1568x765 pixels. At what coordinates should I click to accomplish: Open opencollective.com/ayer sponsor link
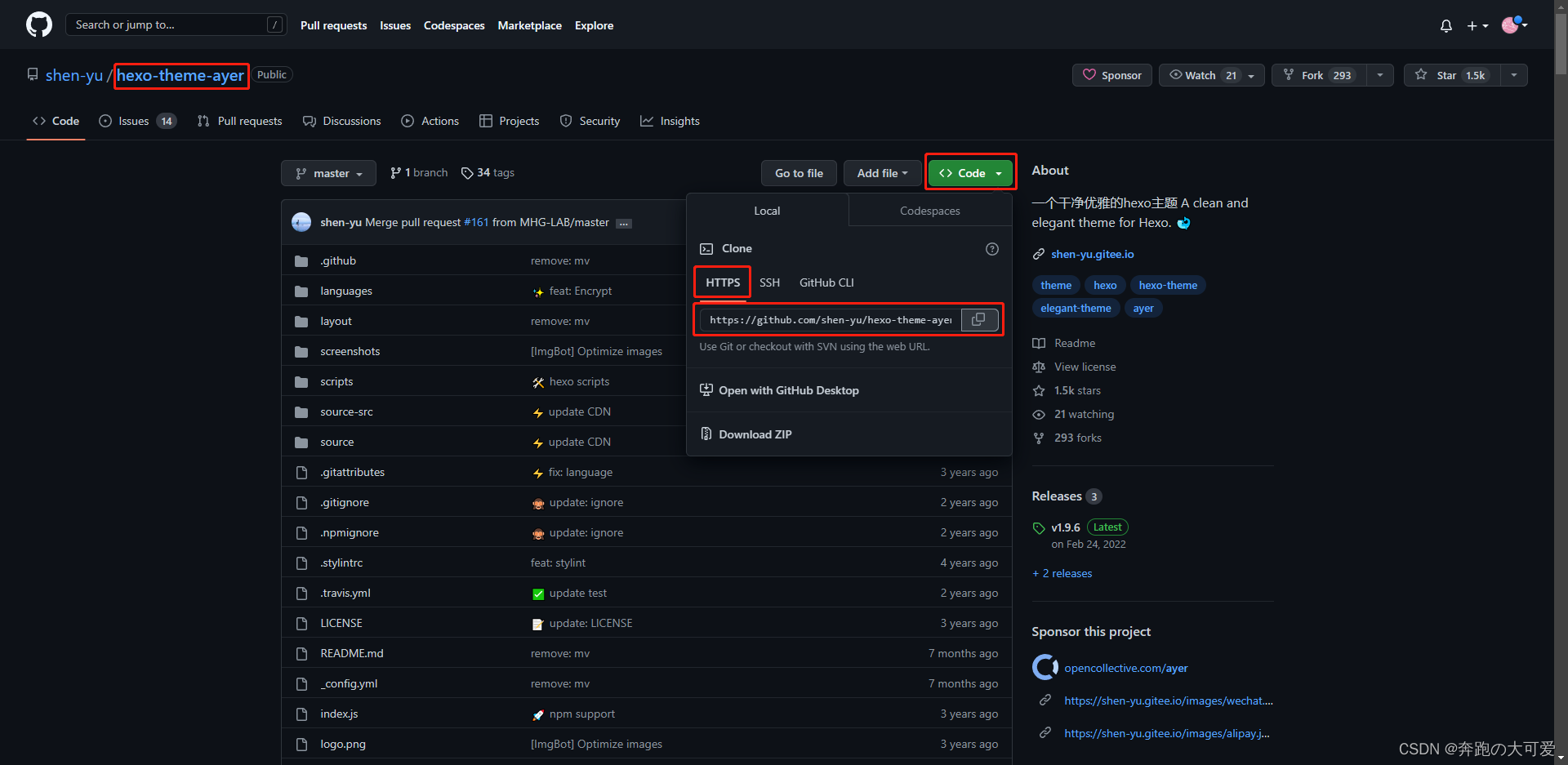coord(1125,668)
